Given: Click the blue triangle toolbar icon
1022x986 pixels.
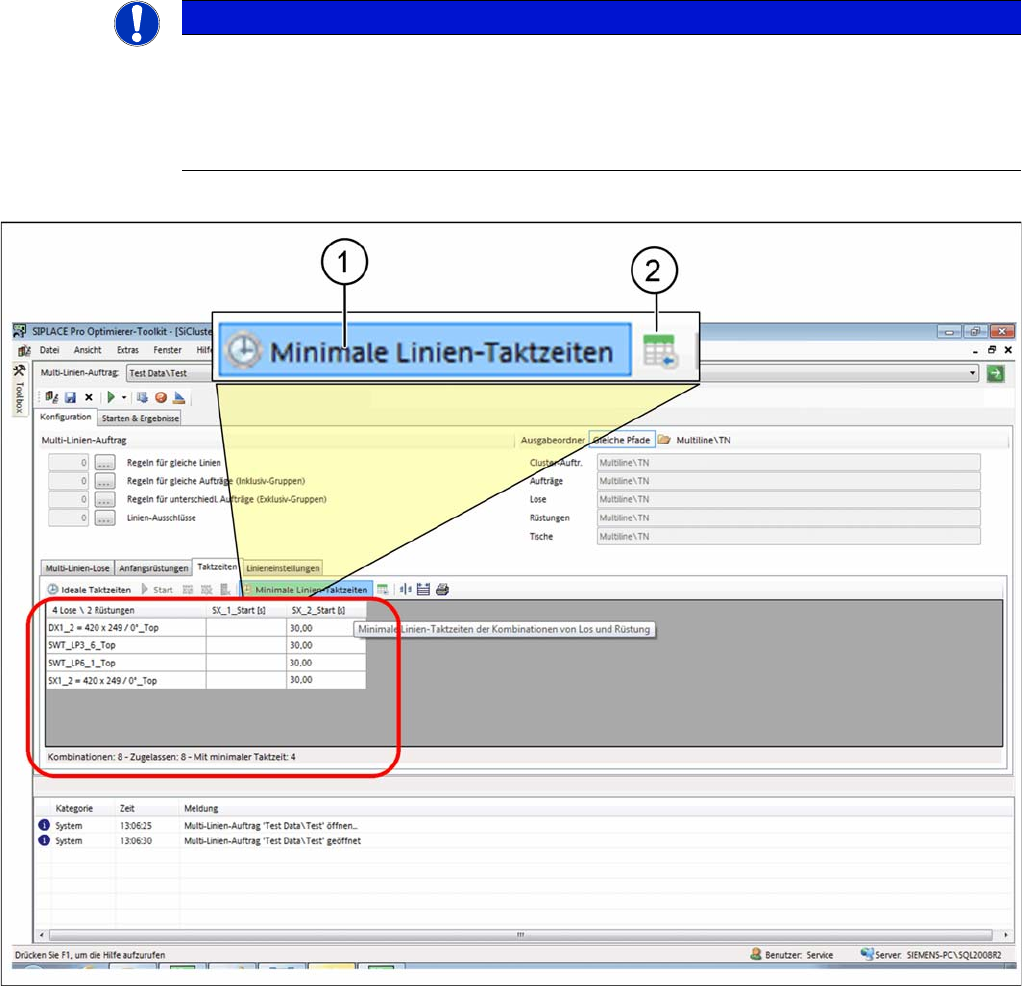Looking at the screenshot, I should [179, 397].
